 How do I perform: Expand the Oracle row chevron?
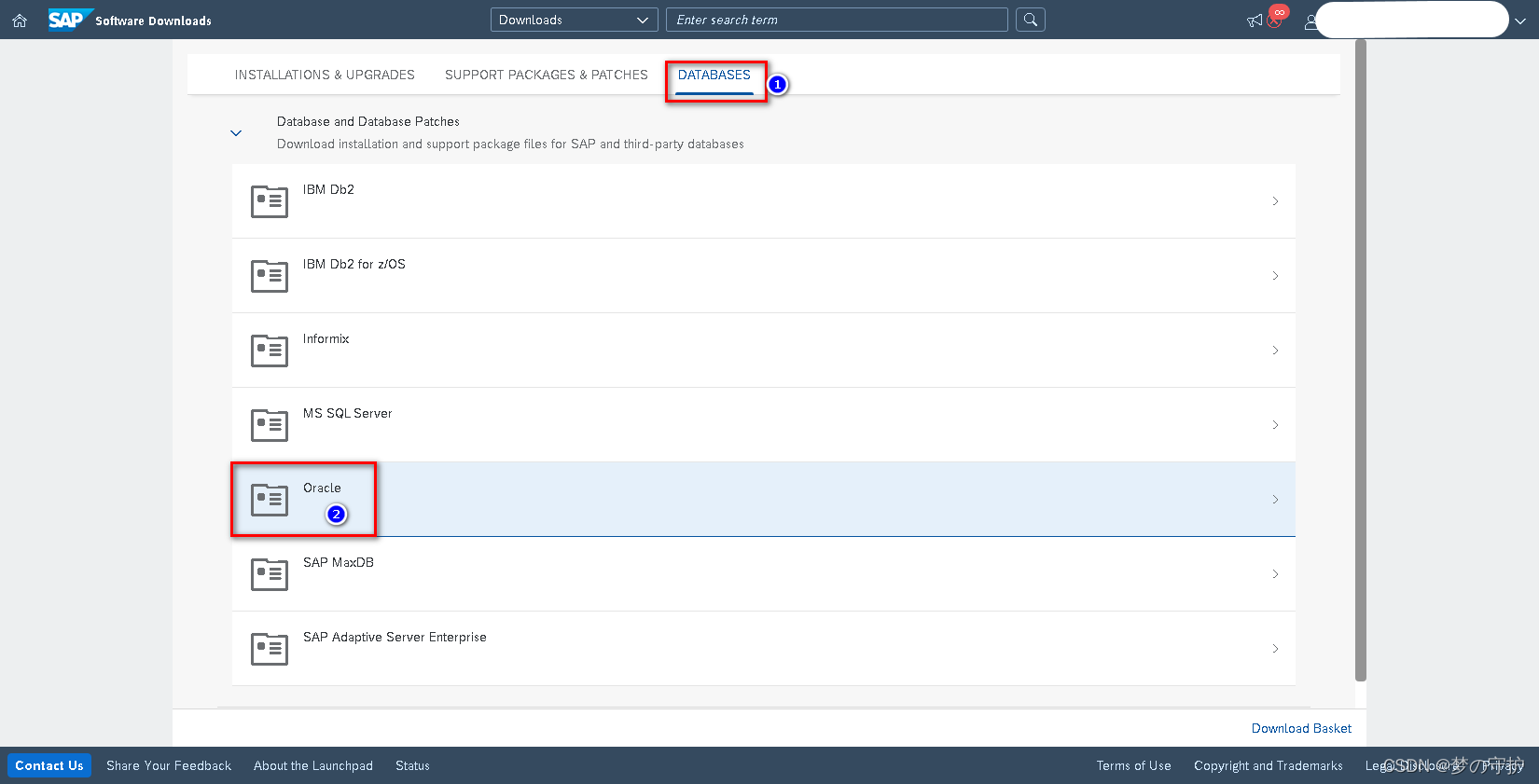pyautogui.click(x=1275, y=500)
